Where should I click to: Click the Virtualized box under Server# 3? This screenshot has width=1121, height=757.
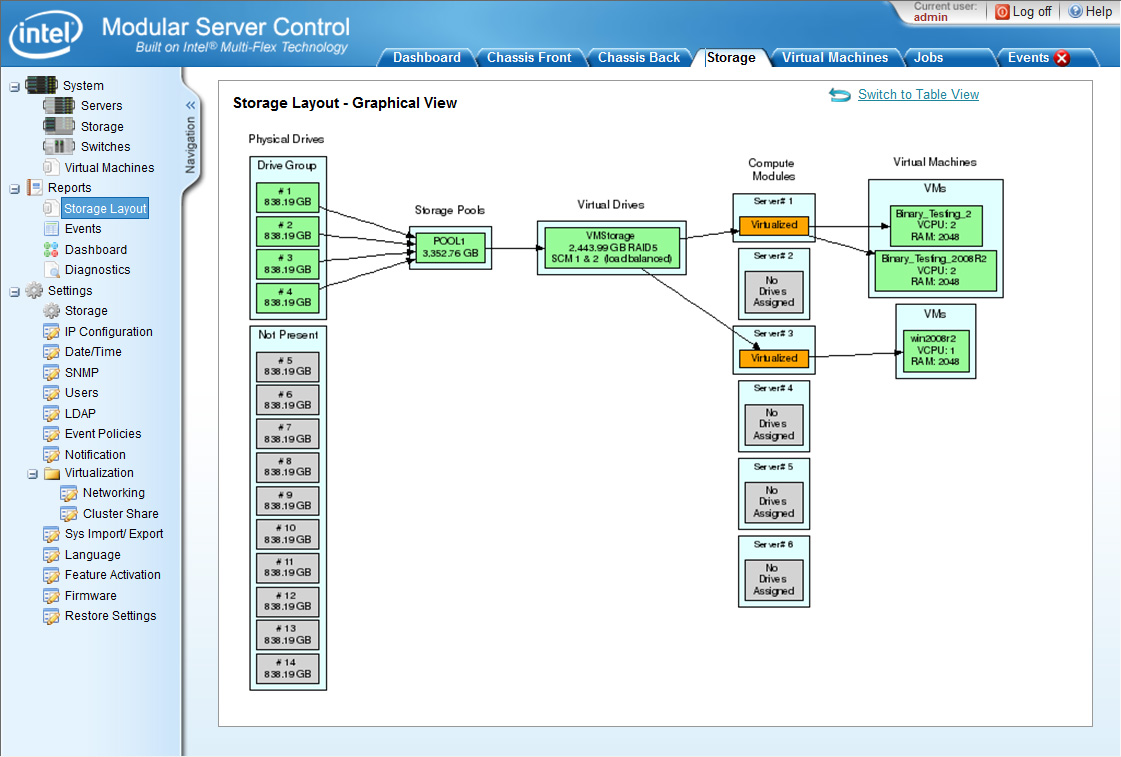click(x=774, y=358)
